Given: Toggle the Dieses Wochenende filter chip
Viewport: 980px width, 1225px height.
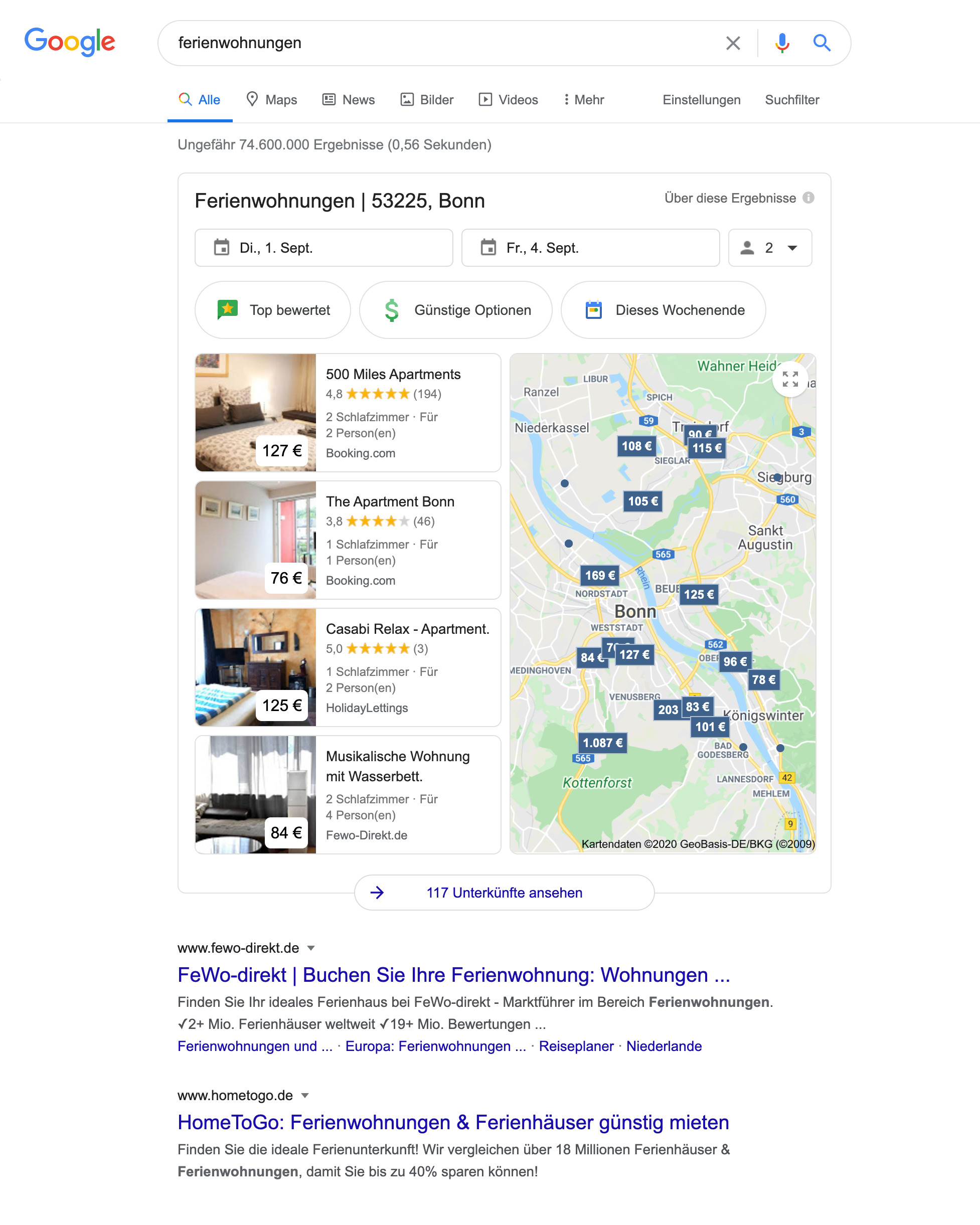Looking at the screenshot, I should click(x=663, y=310).
